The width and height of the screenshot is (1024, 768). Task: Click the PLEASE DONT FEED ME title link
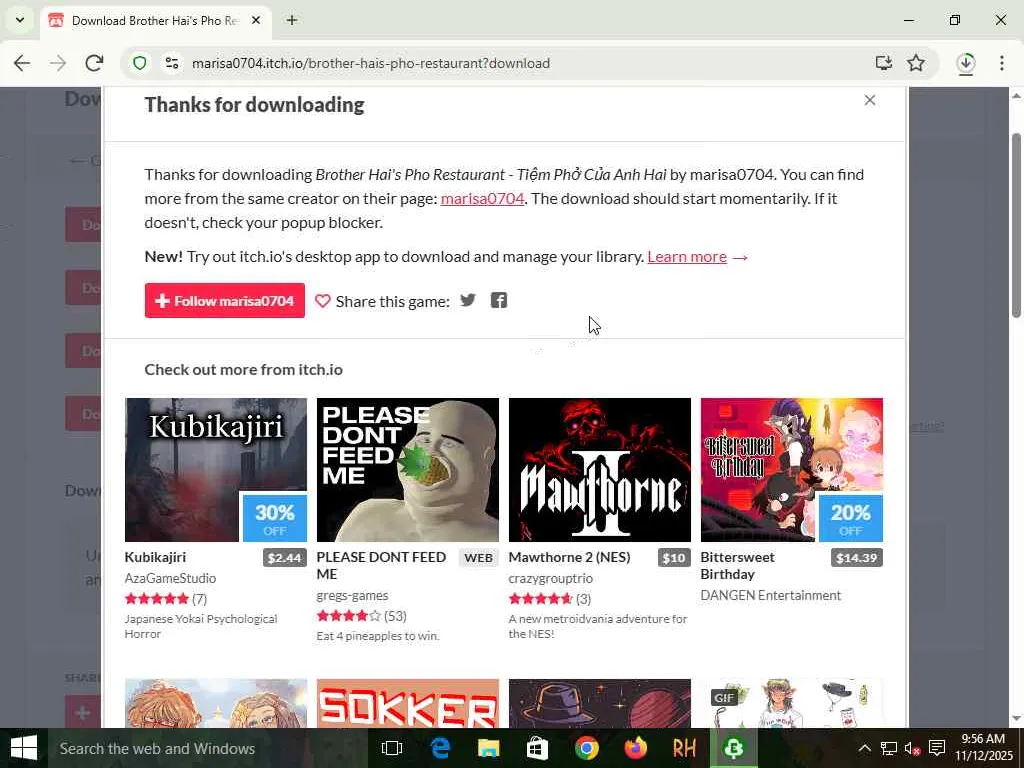click(x=381, y=566)
